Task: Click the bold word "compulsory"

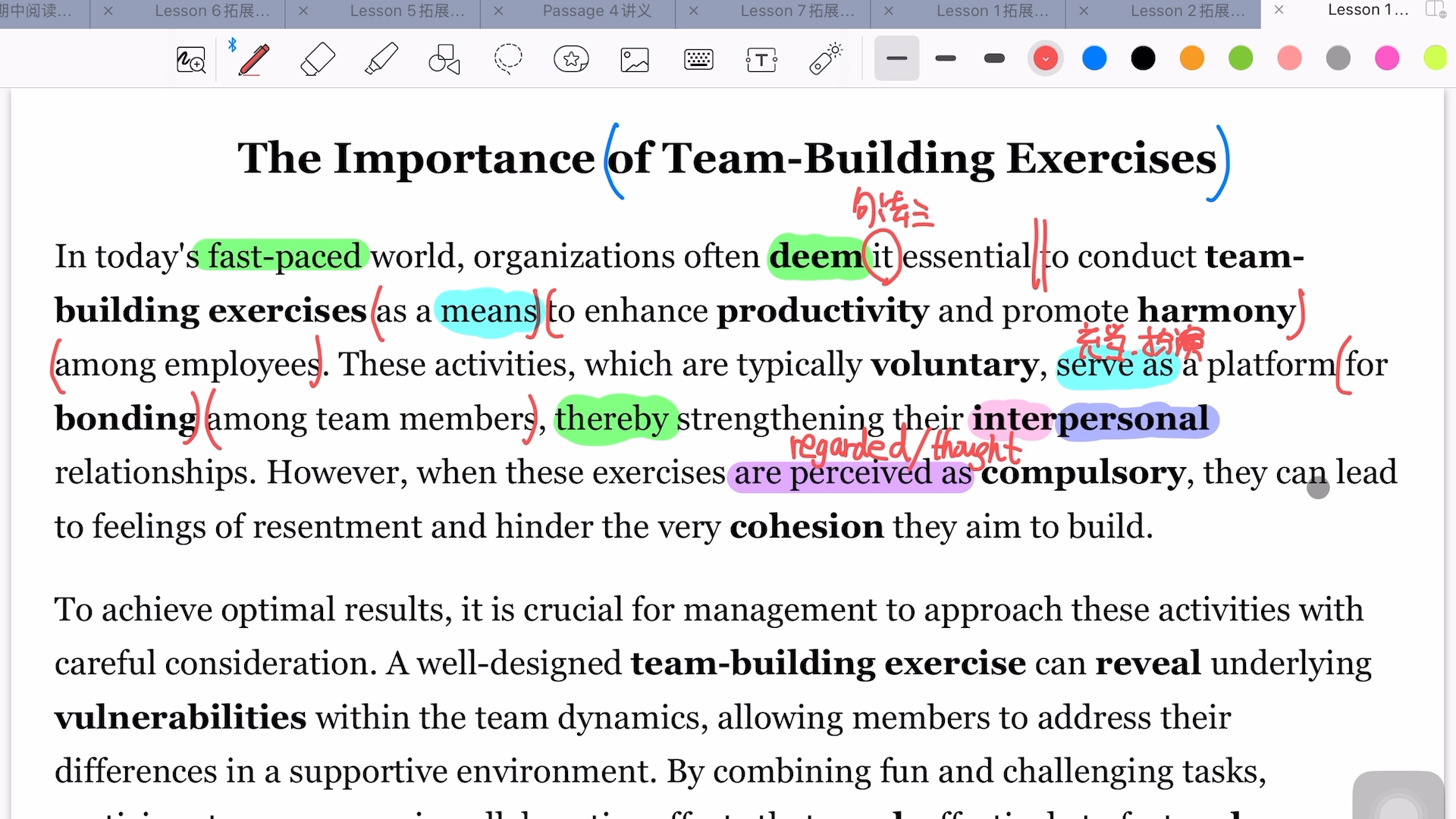Action: 1083,474
